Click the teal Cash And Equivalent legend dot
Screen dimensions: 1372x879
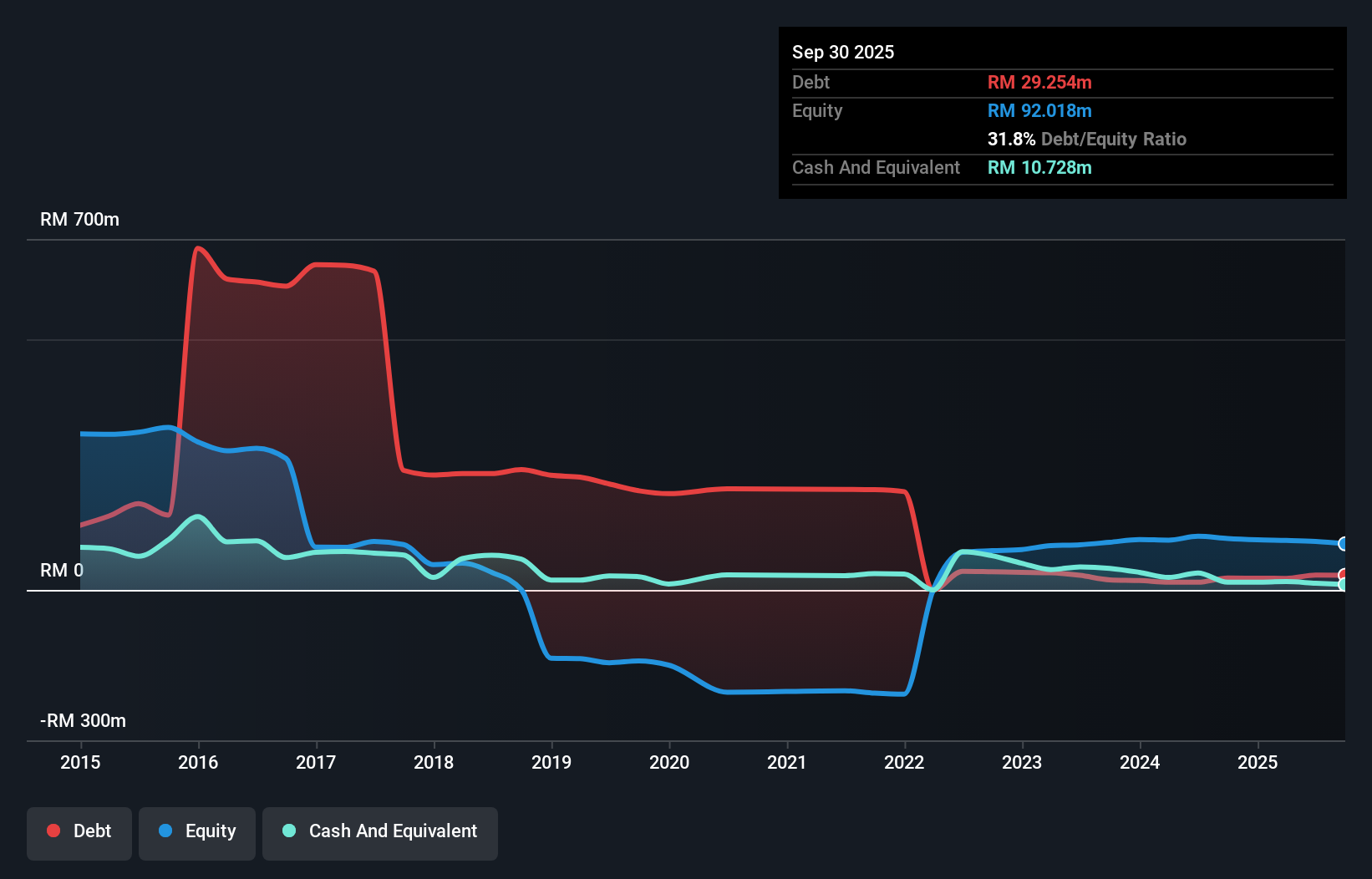288,831
